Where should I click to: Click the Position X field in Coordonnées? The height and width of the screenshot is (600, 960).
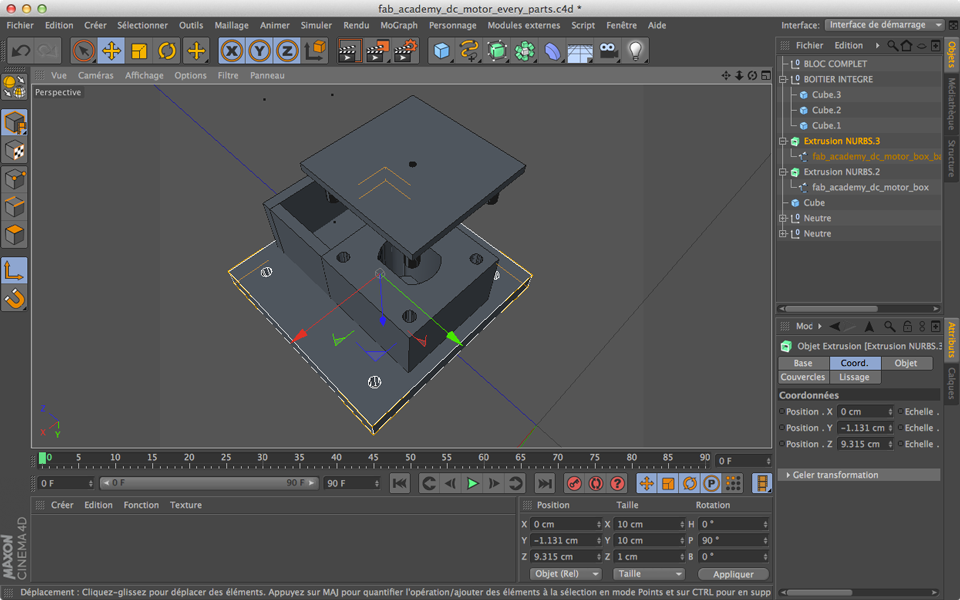click(864, 412)
